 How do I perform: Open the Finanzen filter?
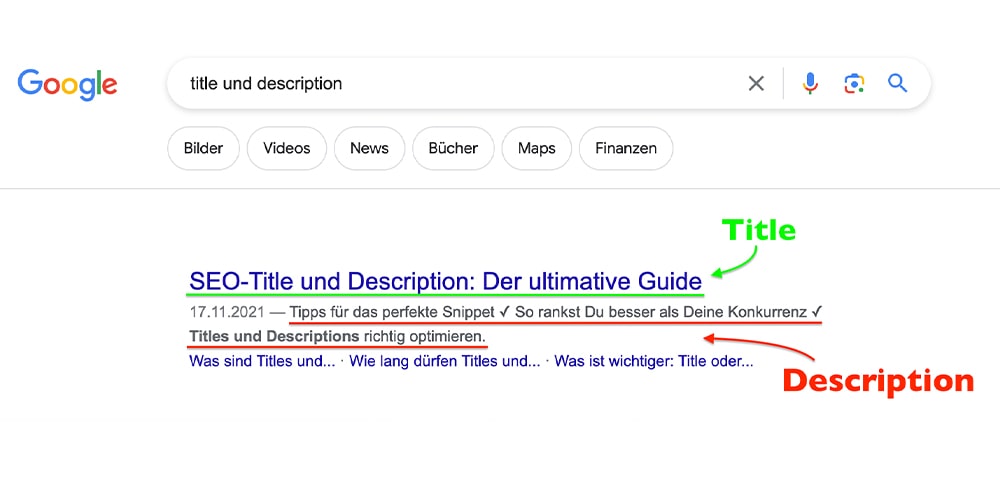[626, 149]
